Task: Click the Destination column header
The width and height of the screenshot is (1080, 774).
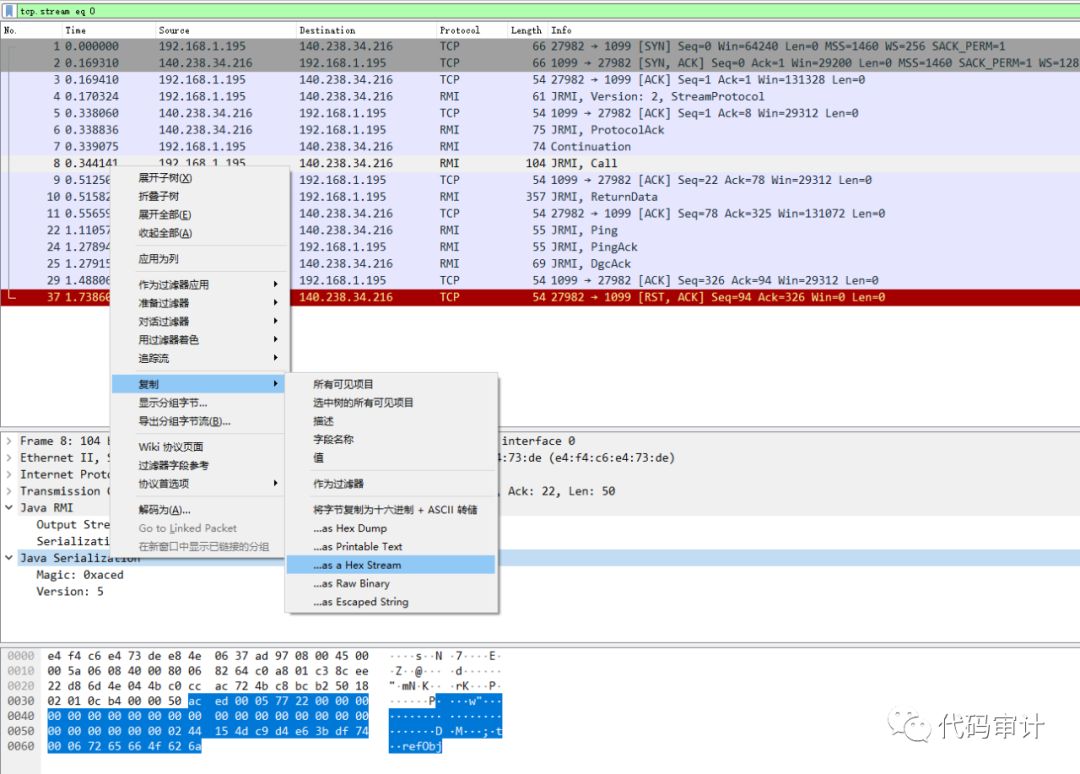Action: (327, 30)
